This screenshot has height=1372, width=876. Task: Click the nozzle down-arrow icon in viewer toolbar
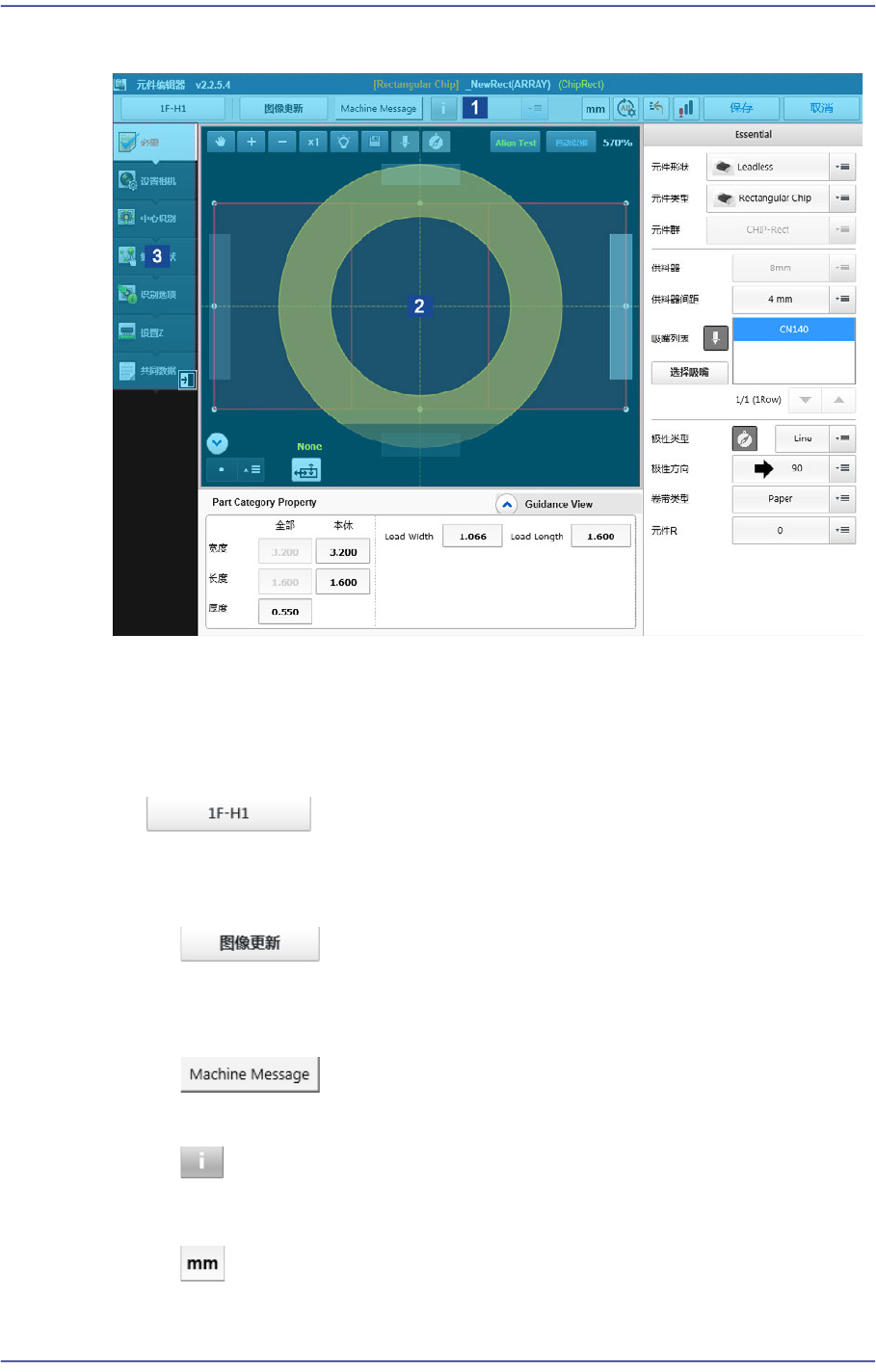click(406, 143)
